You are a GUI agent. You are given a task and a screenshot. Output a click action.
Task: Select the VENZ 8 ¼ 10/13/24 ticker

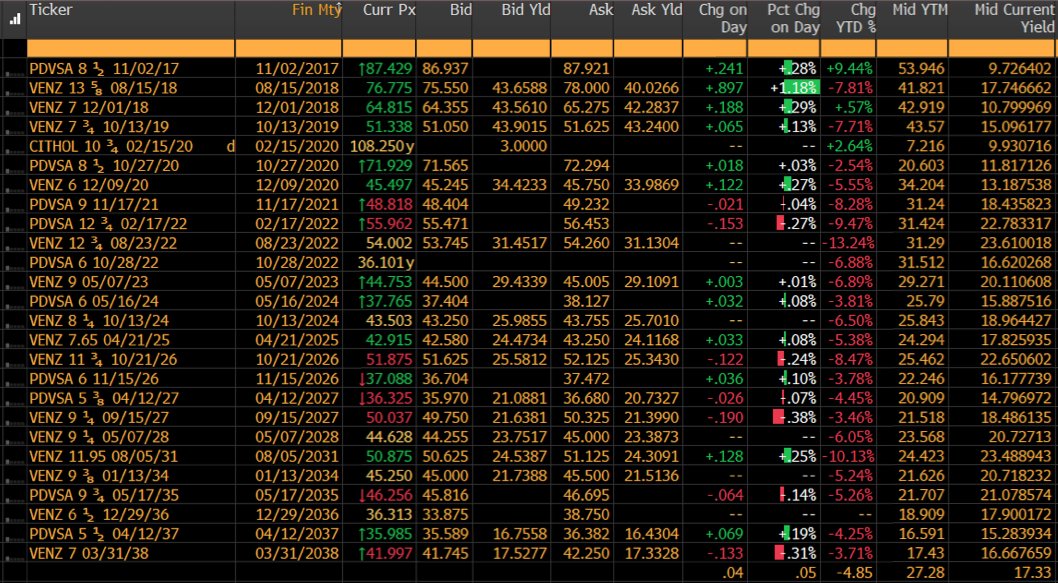[x=99, y=321]
